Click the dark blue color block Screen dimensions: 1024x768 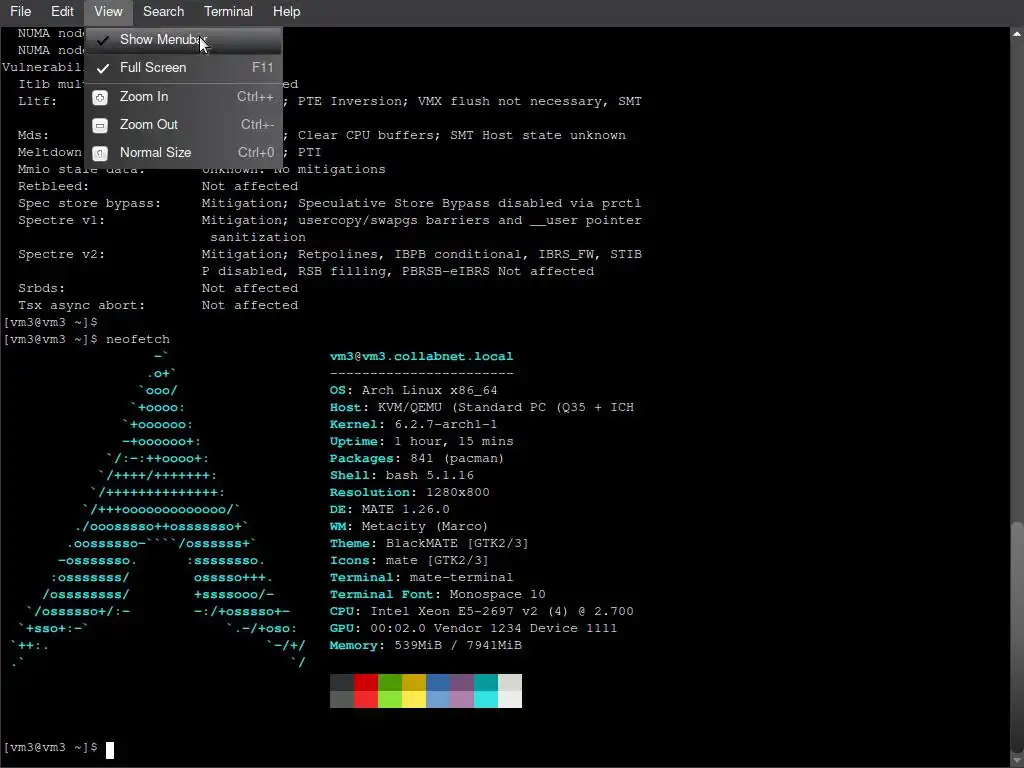pos(438,682)
